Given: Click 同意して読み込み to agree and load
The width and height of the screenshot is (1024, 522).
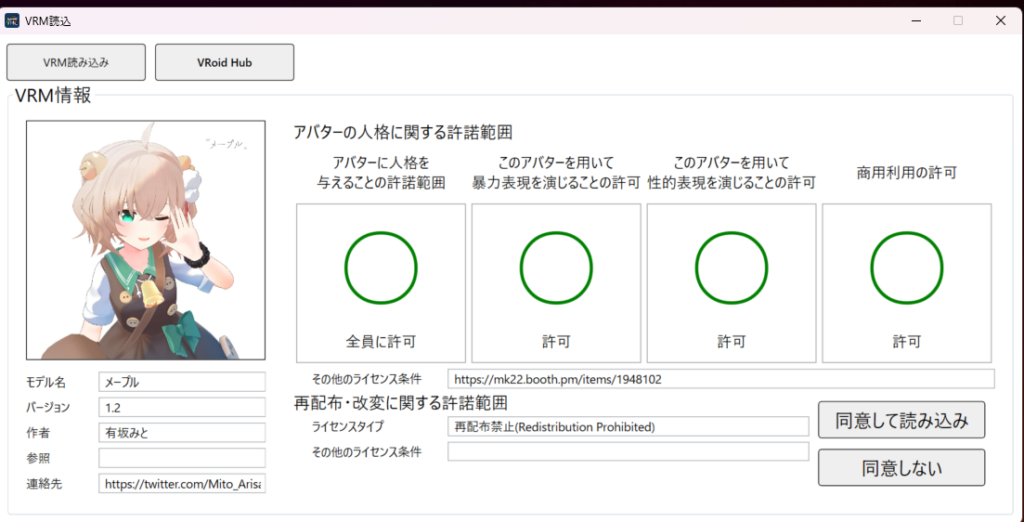Looking at the screenshot, I should (901, 420).
